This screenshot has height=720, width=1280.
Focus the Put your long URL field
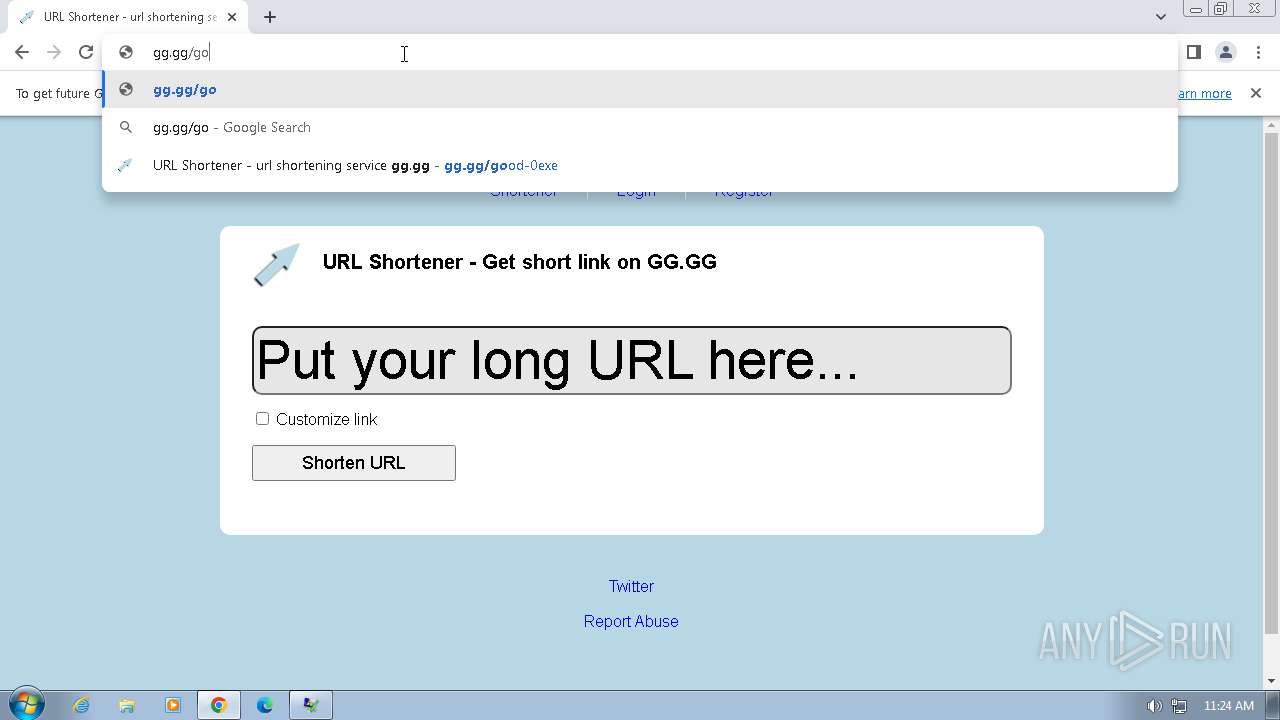(632, 360)
